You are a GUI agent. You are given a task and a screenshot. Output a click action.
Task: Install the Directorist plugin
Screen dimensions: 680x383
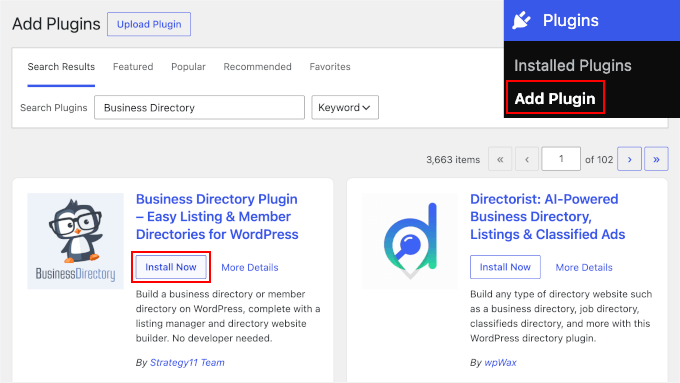tap(505, 267)
